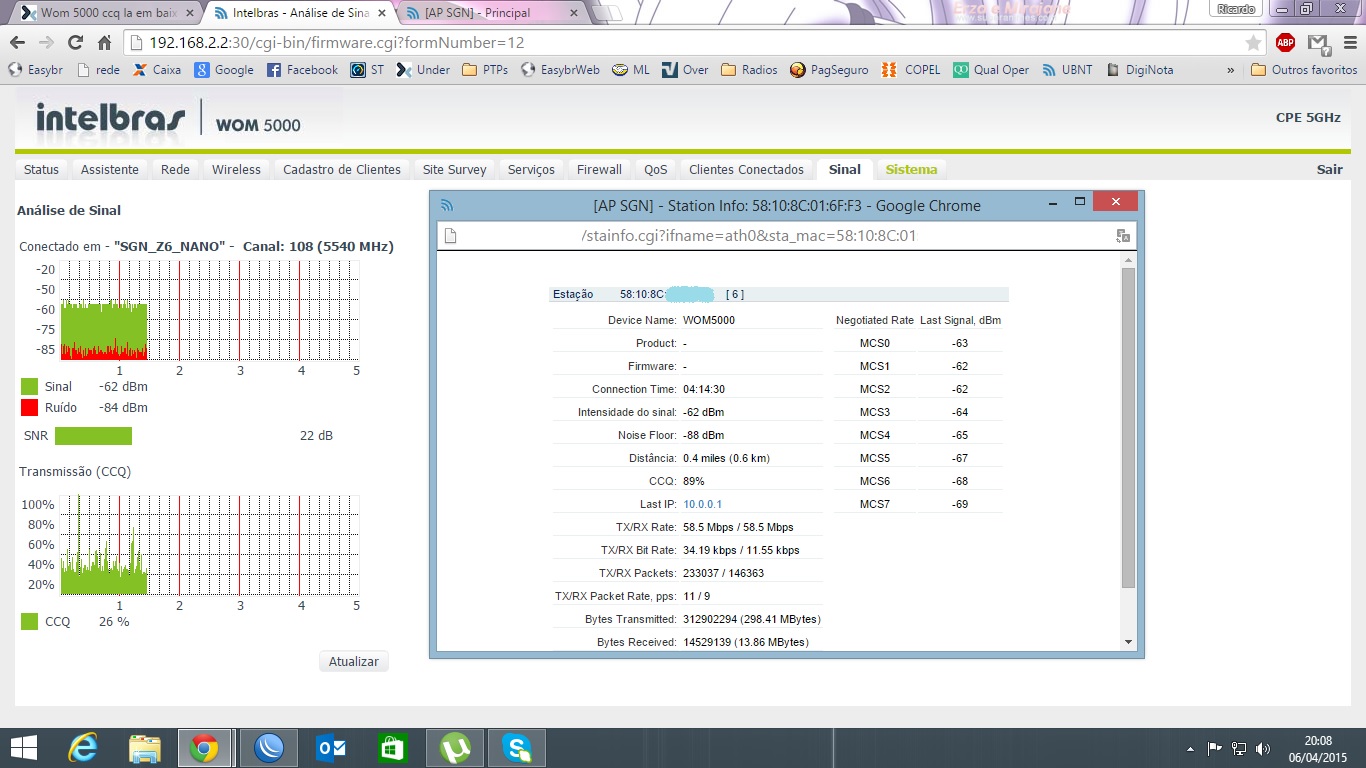Click the CCQ value '89%' in Station Info

[x=694, y=481]
